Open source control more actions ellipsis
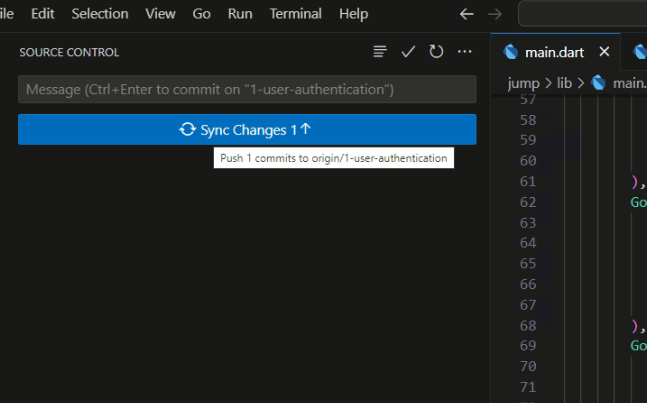Screen dimensions: 647x403 pos(465,52)
